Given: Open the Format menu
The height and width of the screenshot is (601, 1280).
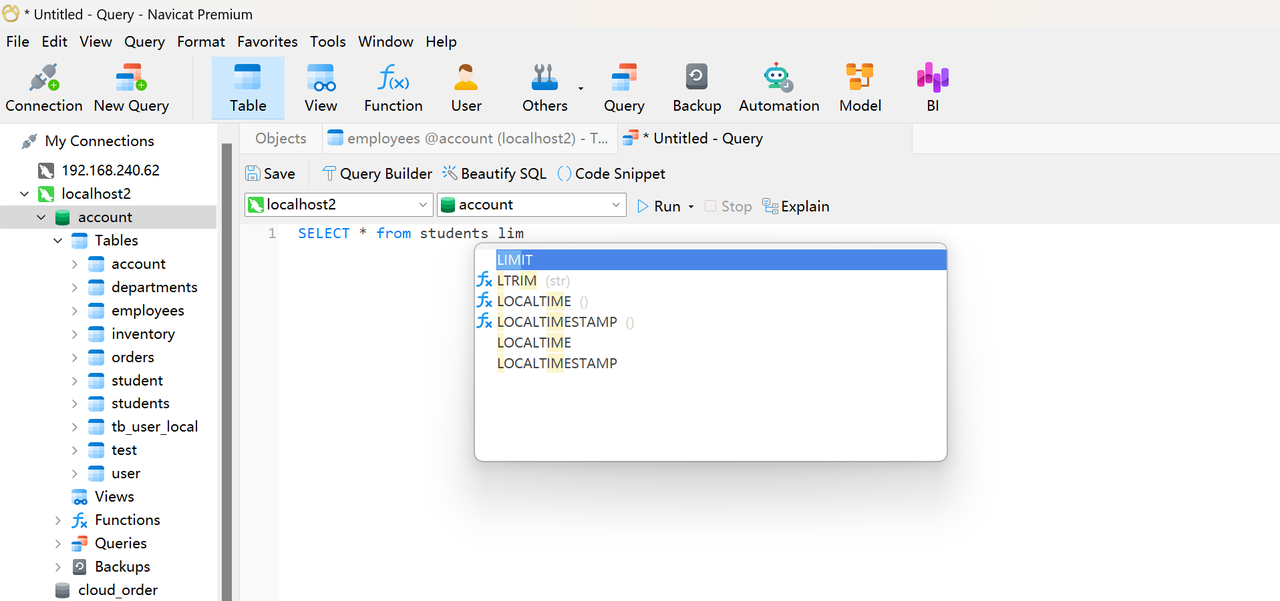Looking at the screenshot, I should tap(201, 41).
